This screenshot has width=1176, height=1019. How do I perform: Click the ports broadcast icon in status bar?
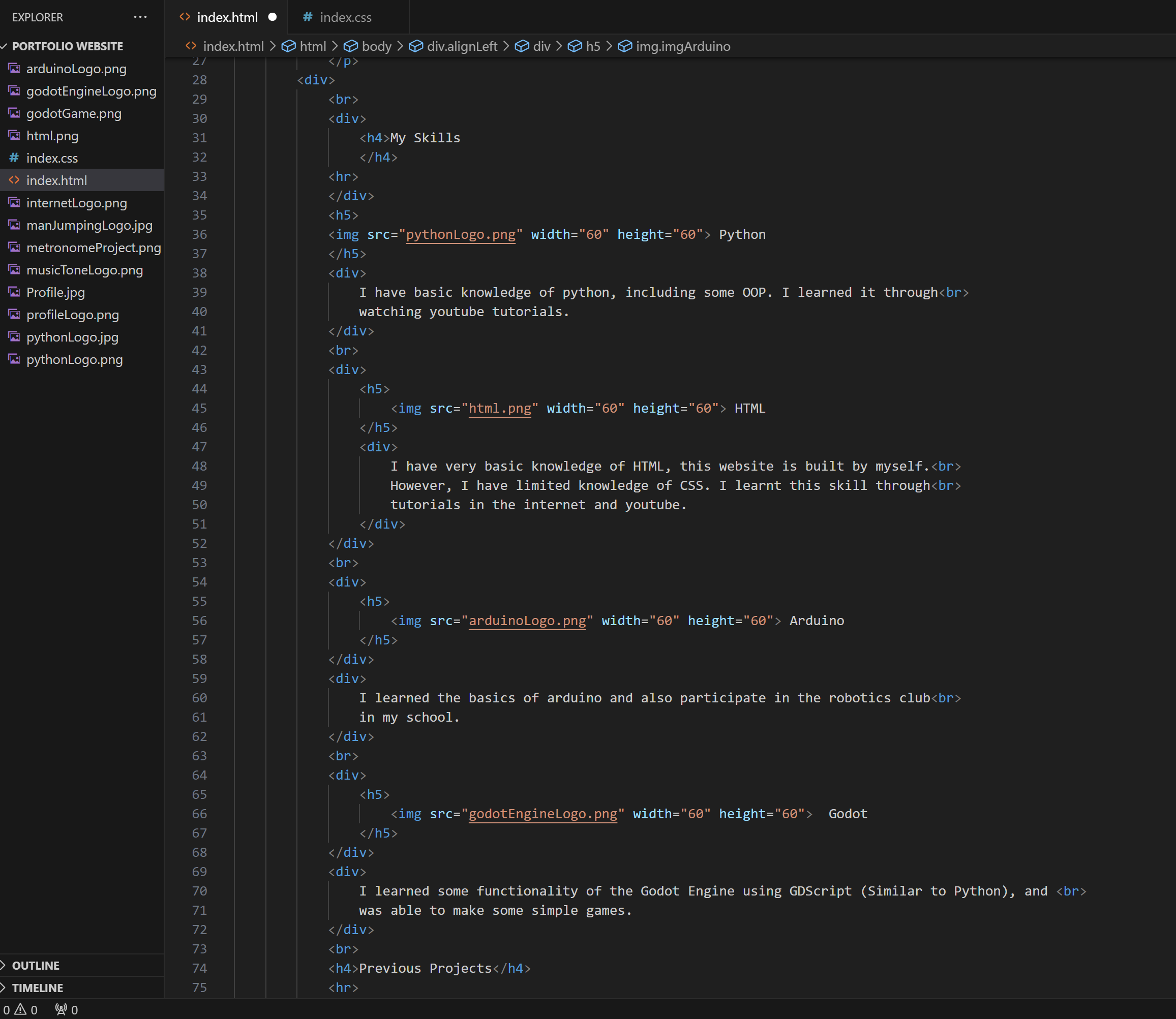[61, 1009]
